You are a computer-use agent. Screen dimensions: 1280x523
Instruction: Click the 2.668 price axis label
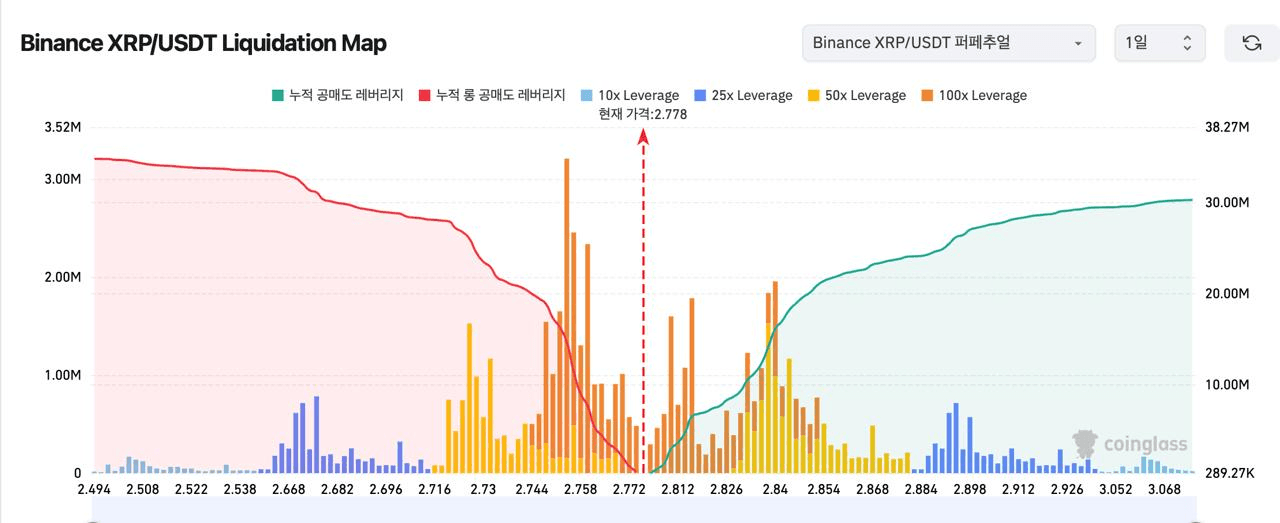[288, 489]
